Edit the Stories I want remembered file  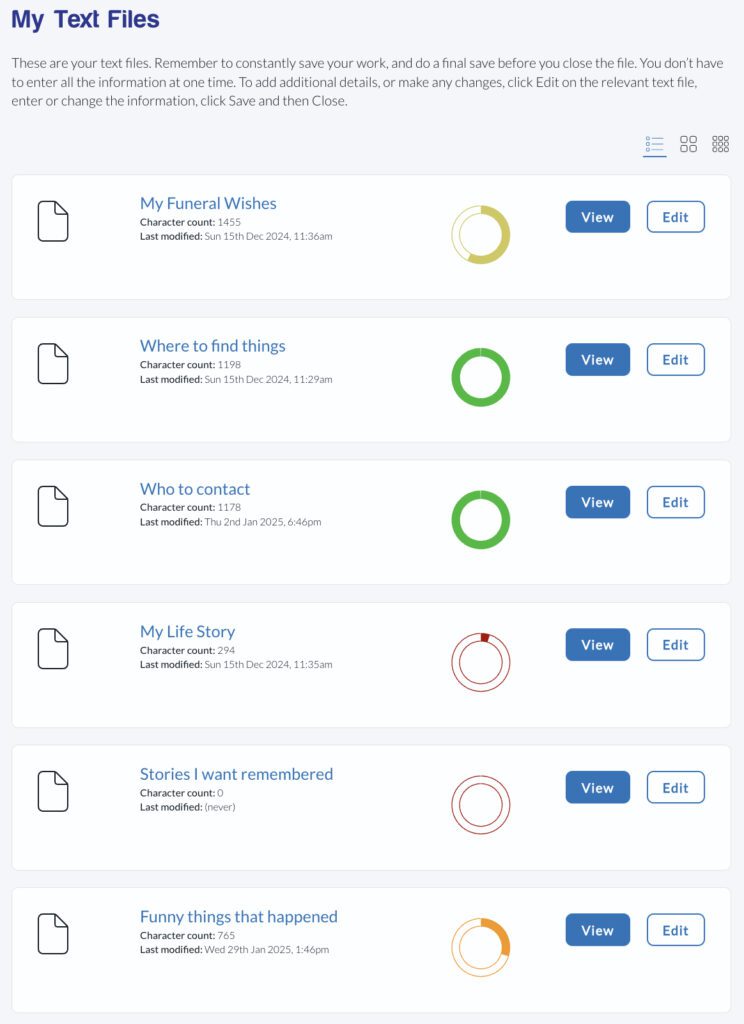[675, 788]
